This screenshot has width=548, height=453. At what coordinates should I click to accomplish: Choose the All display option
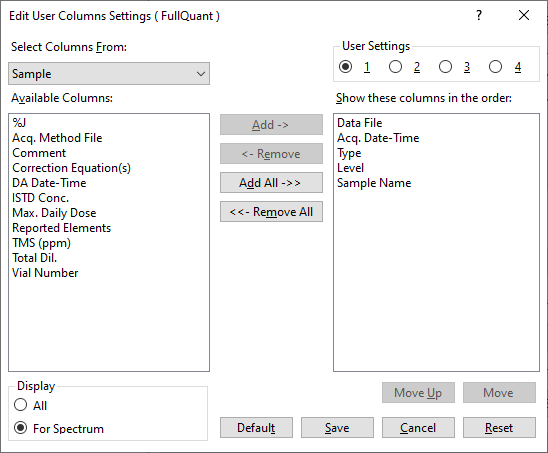click(x=21, y=405)
